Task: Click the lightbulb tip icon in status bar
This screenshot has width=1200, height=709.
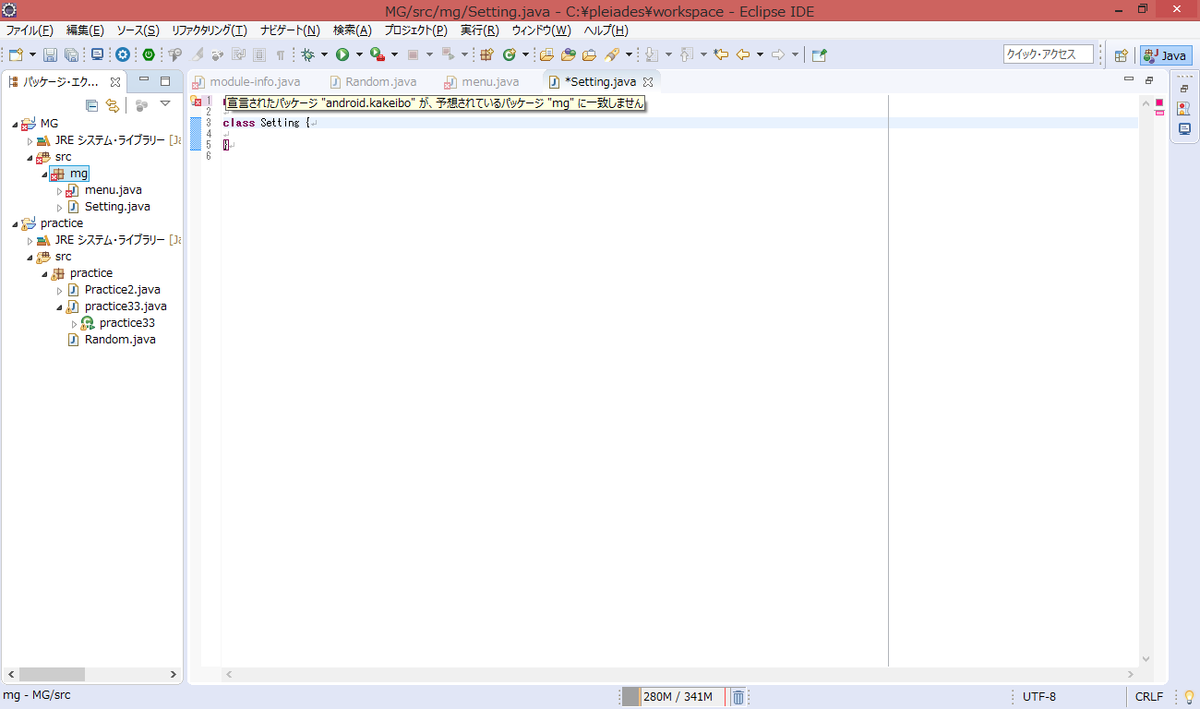Action: pyautogui.click(x=1190, y=697)
